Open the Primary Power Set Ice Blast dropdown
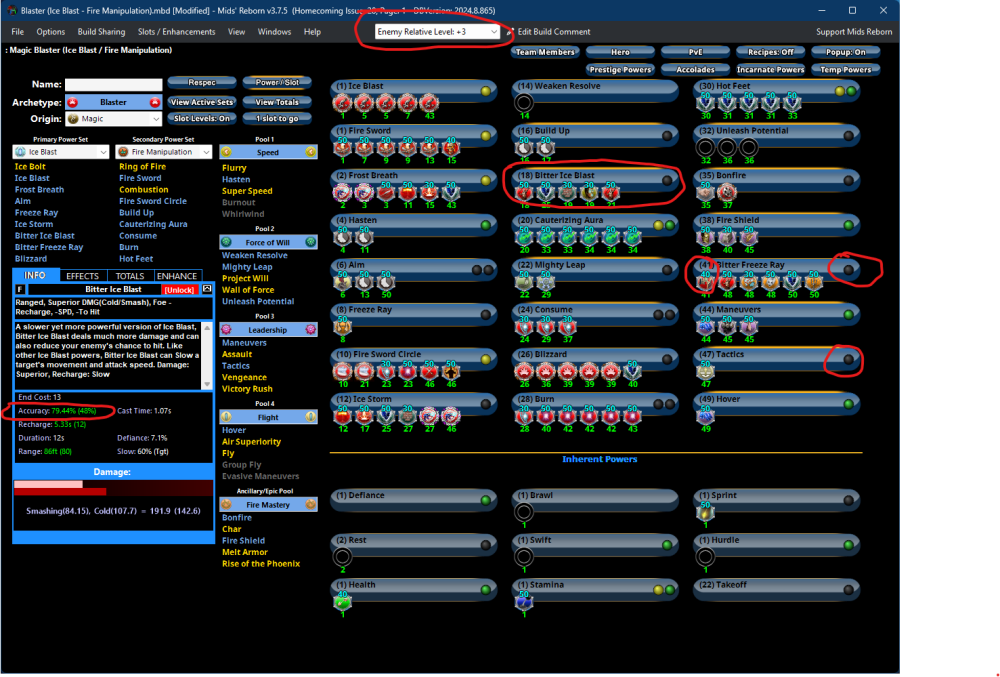 60,152
